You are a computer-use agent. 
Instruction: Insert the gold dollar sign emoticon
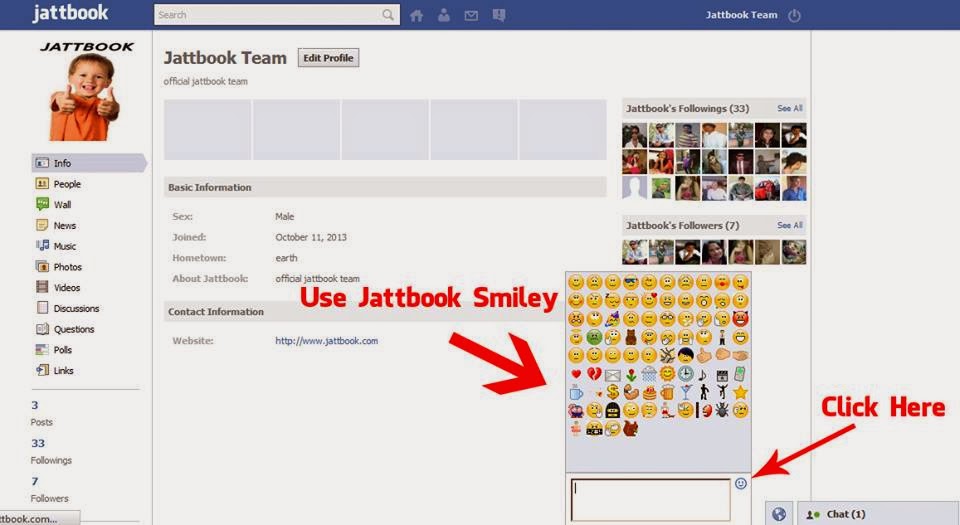coord(613,392)
